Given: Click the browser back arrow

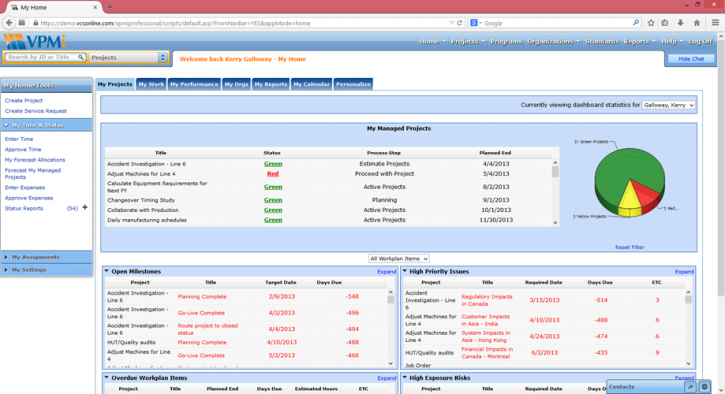Looking at the screenshot, I should (9, 23).
